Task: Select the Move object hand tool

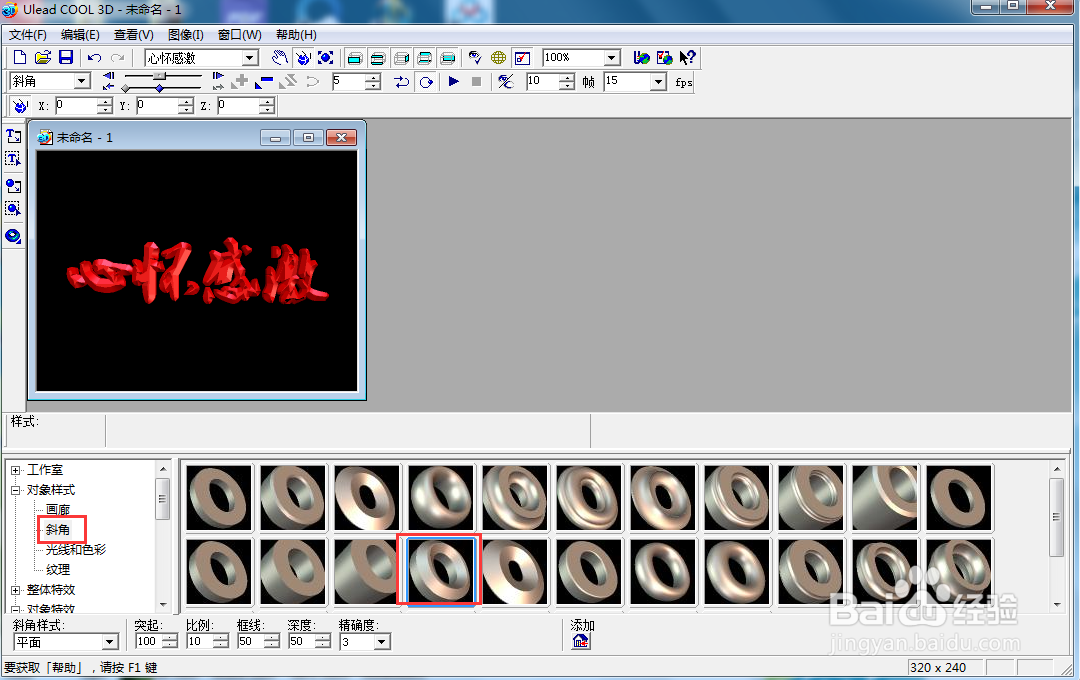Action: pyautogui.click(x=279, y=58)
